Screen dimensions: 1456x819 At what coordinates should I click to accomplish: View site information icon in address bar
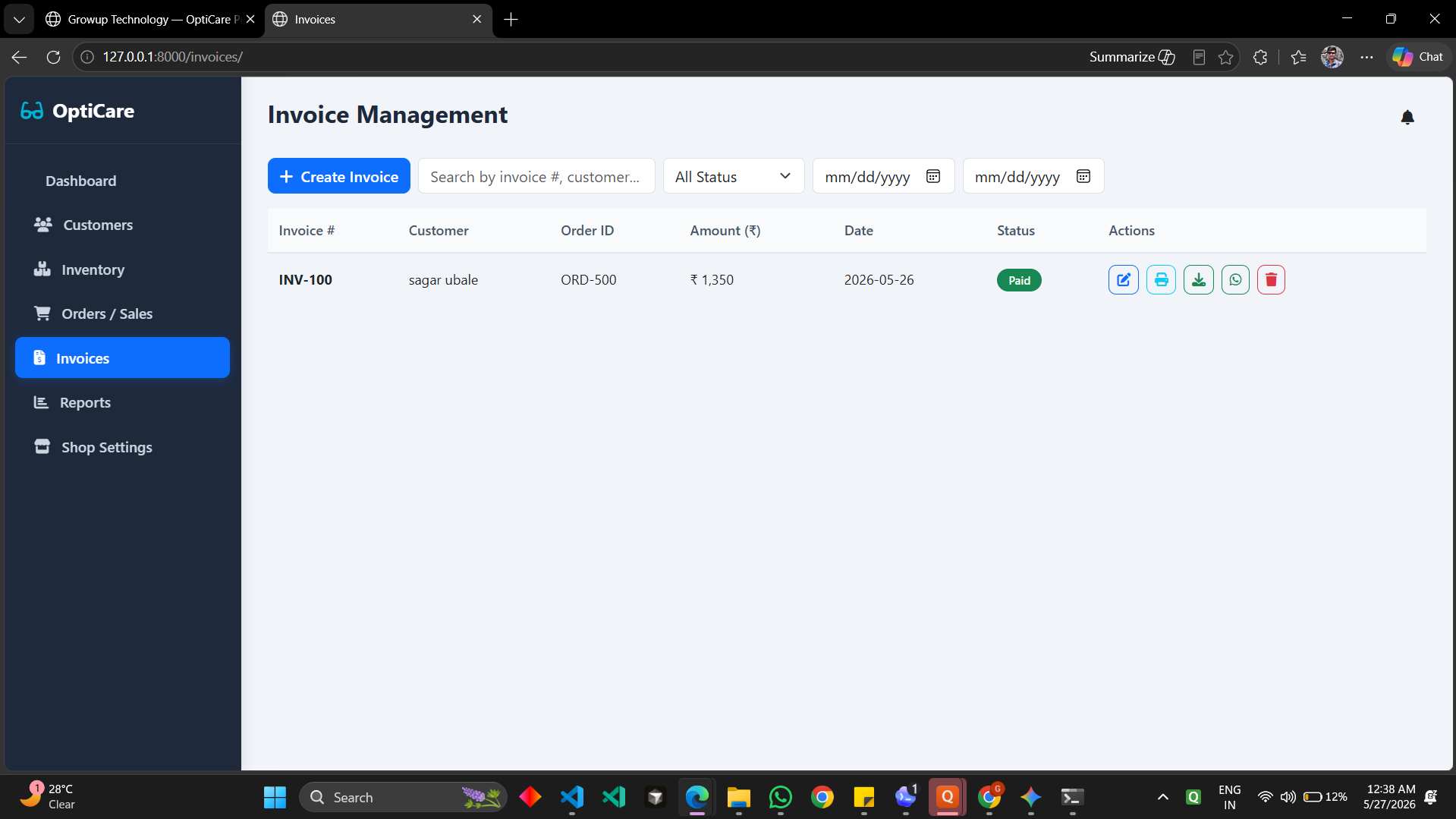(x=87, y=57)
